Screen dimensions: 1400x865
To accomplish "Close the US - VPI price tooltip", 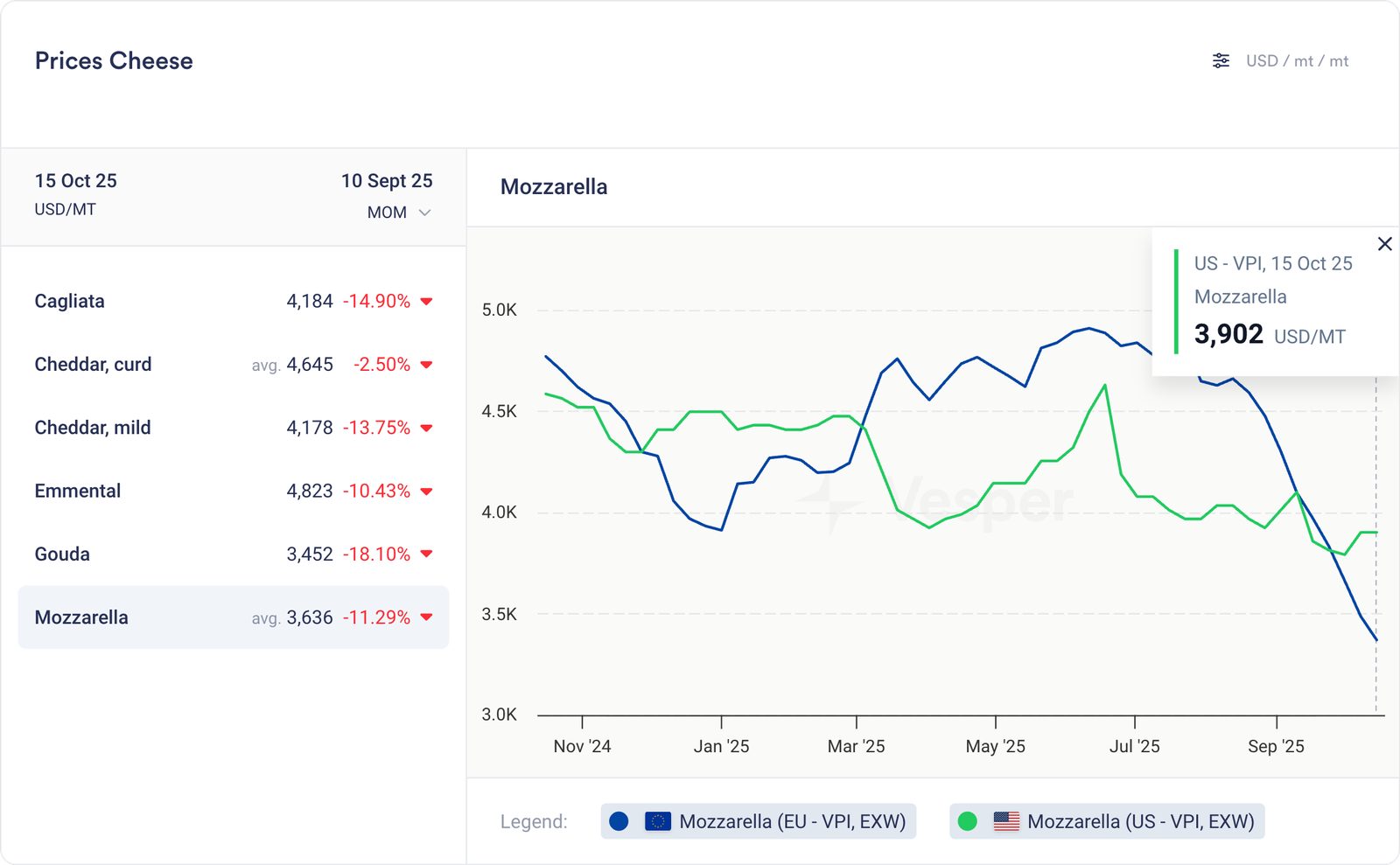I will click(1384, 244).
